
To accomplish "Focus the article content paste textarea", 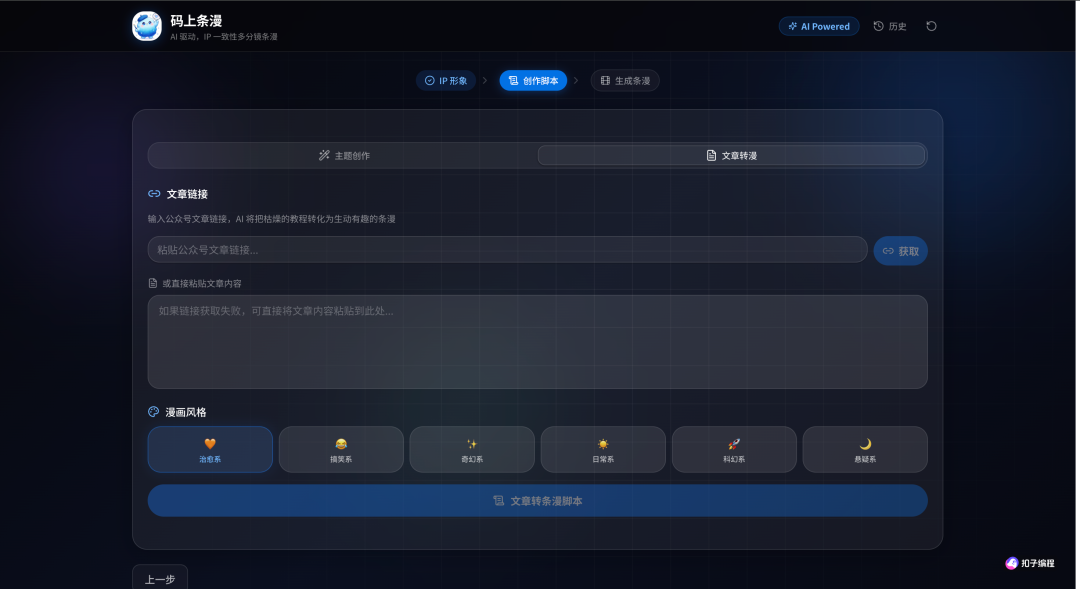I will pos(537,342).
